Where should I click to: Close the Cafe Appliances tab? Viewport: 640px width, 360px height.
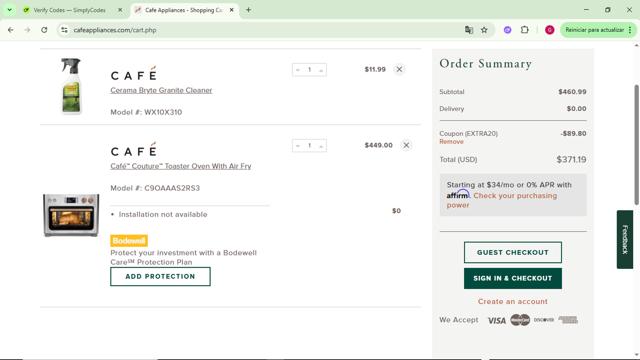point(231,10)
